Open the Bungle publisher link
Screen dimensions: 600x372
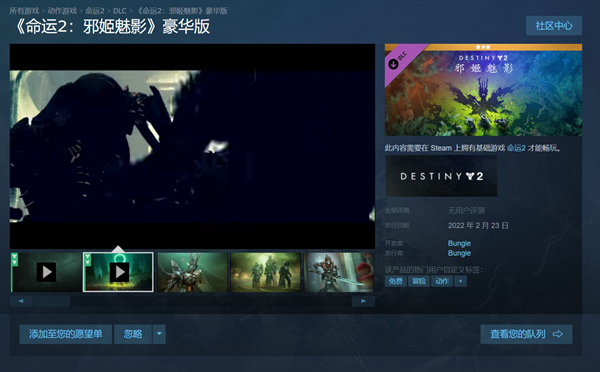[459, 253]
